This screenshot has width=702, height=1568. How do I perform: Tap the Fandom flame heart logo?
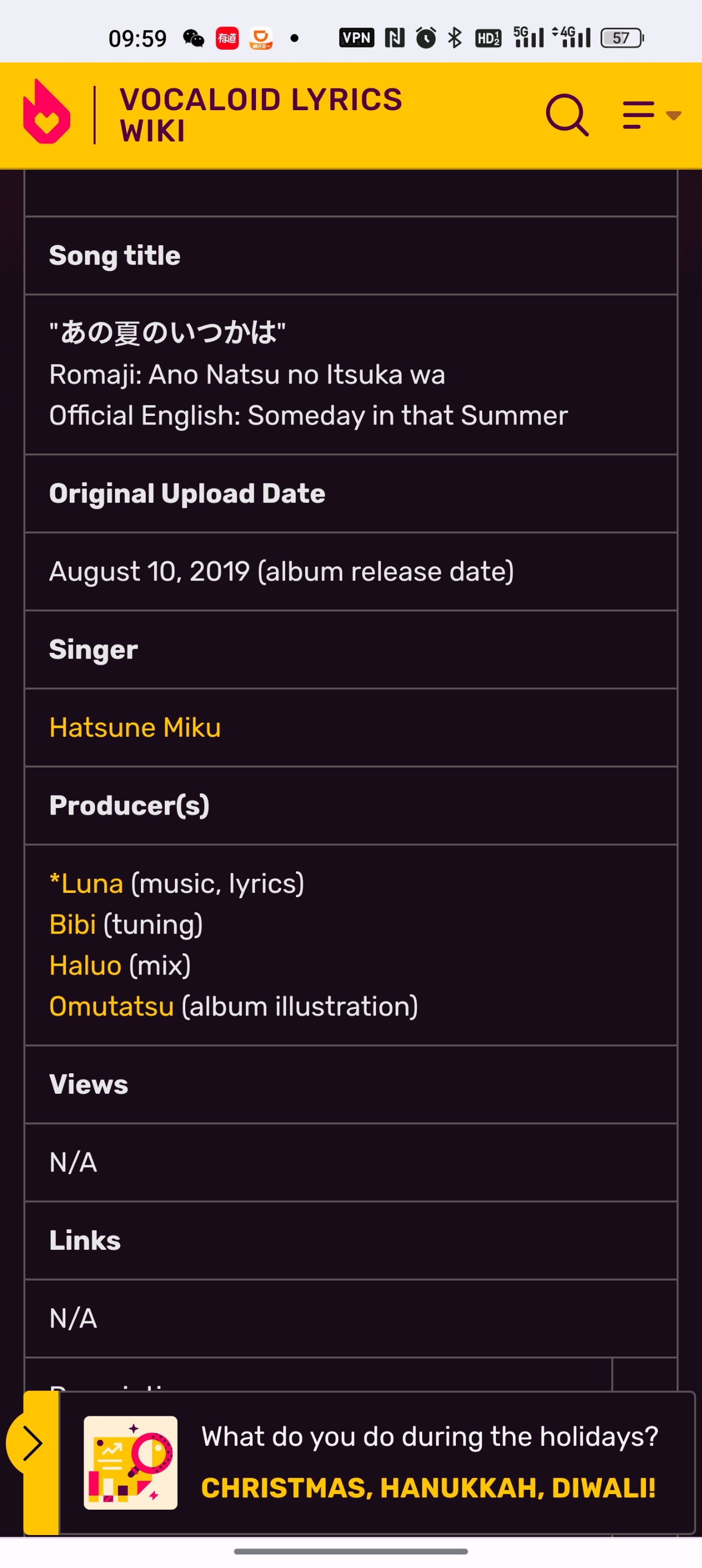coord(47,112)
